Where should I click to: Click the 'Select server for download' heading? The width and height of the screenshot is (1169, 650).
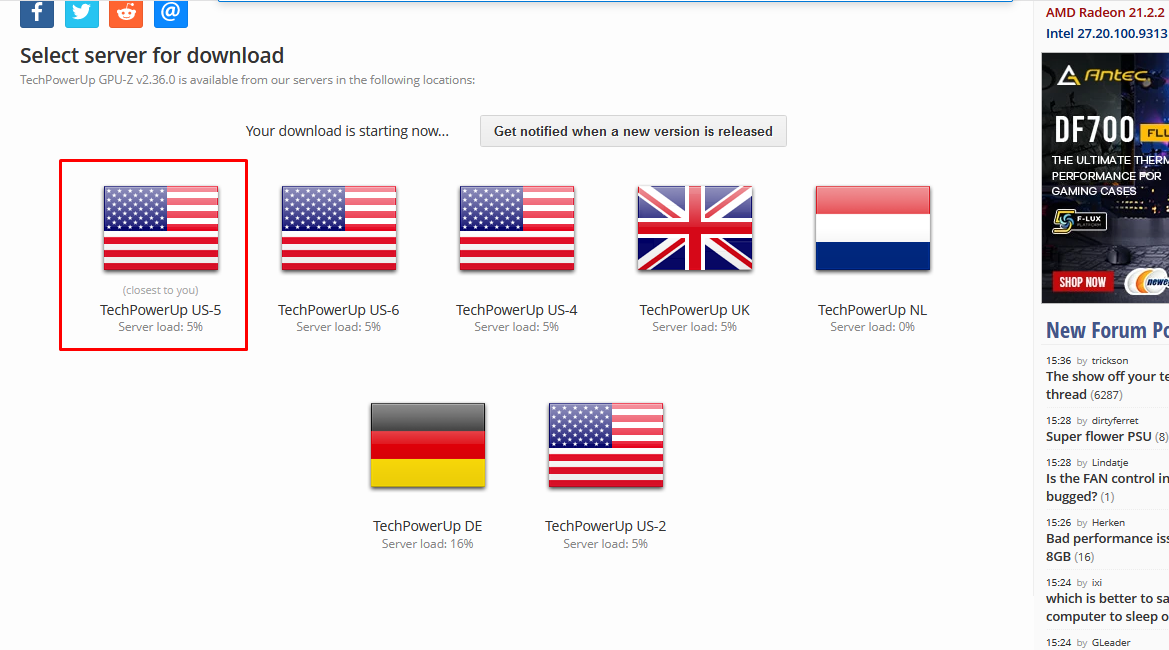(x=152, y=55)
